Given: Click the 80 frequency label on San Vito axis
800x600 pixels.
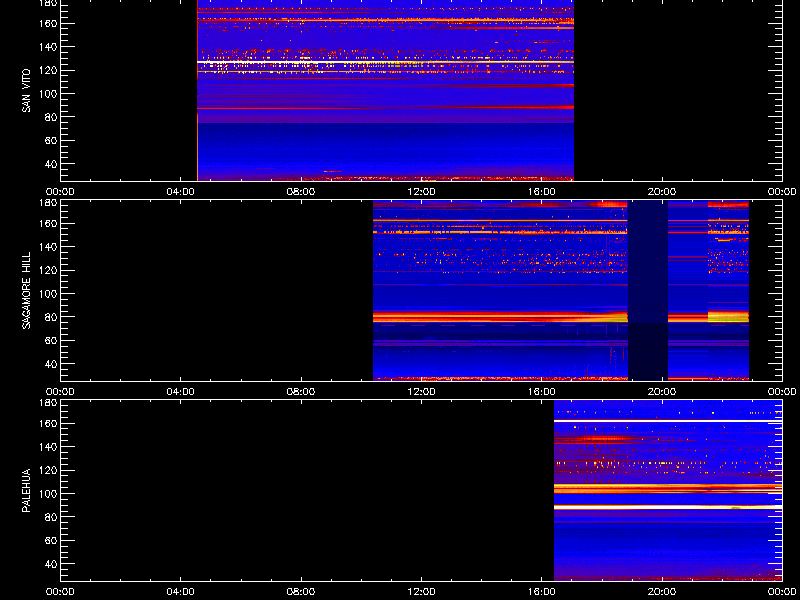Looking at the screenshot, I should click(51, 117).
